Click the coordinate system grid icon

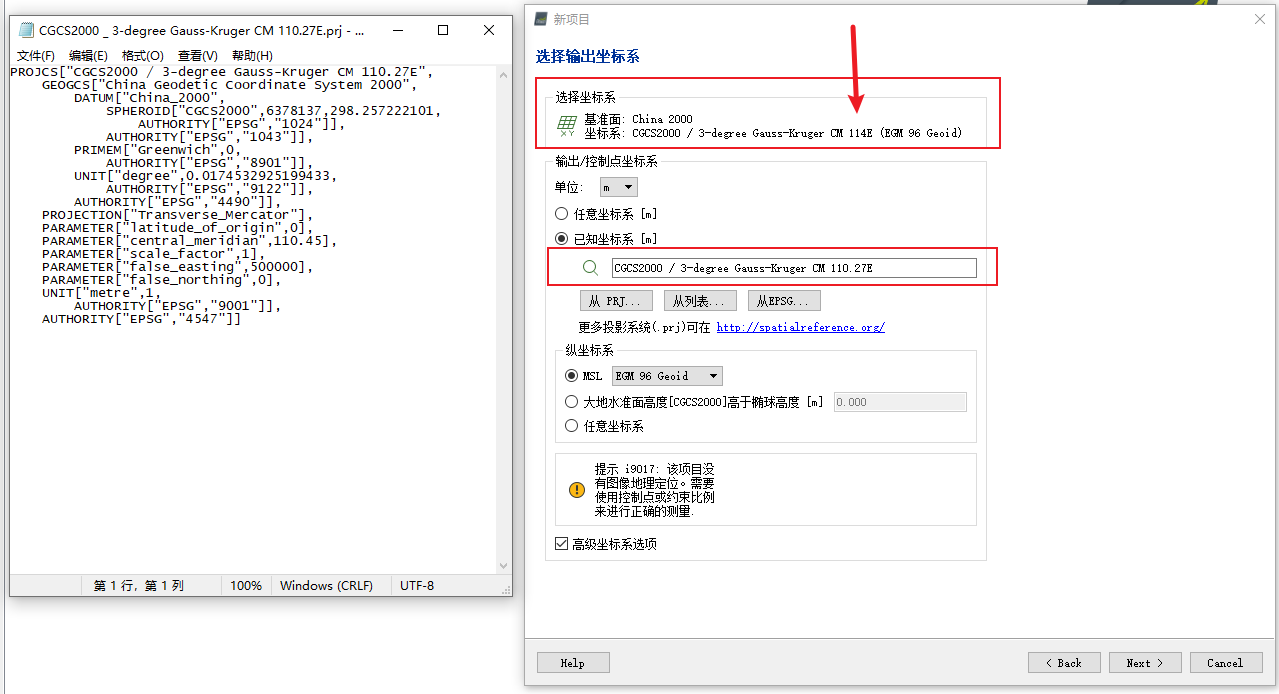(567, 126)
